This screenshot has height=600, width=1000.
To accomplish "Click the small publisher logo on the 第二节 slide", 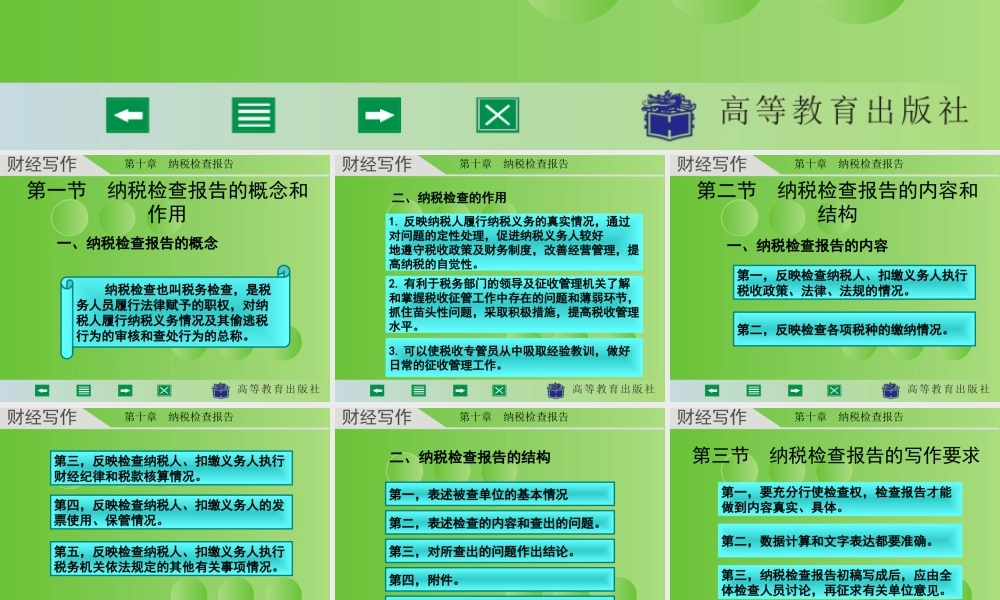I will click(890, 390).
